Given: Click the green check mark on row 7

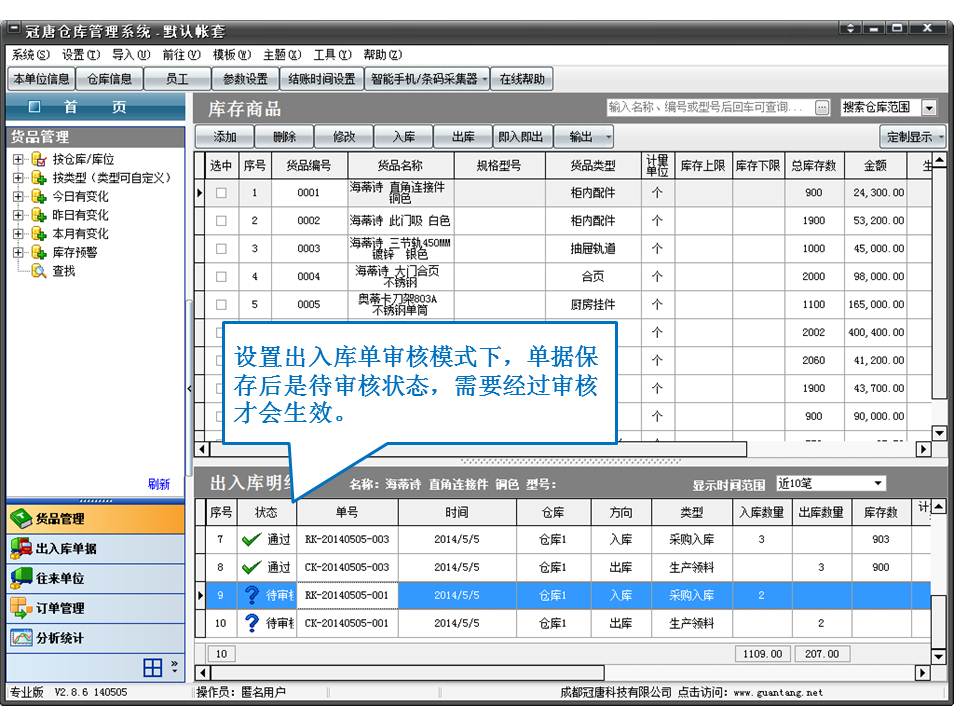Looking at the screenshot, I should pyautogui.click(x=251, y=539).
